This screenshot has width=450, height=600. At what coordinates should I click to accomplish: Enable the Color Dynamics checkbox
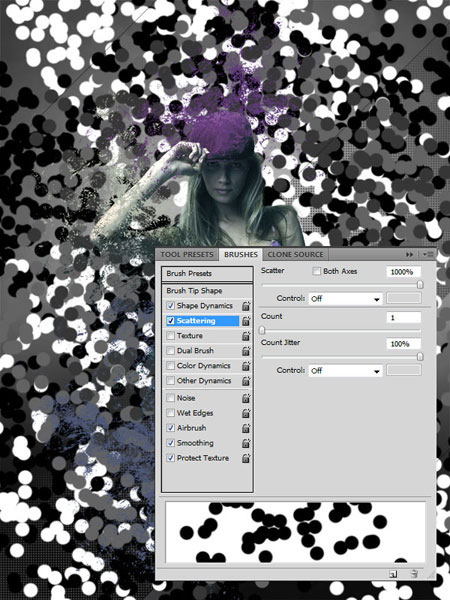[171, 366]
